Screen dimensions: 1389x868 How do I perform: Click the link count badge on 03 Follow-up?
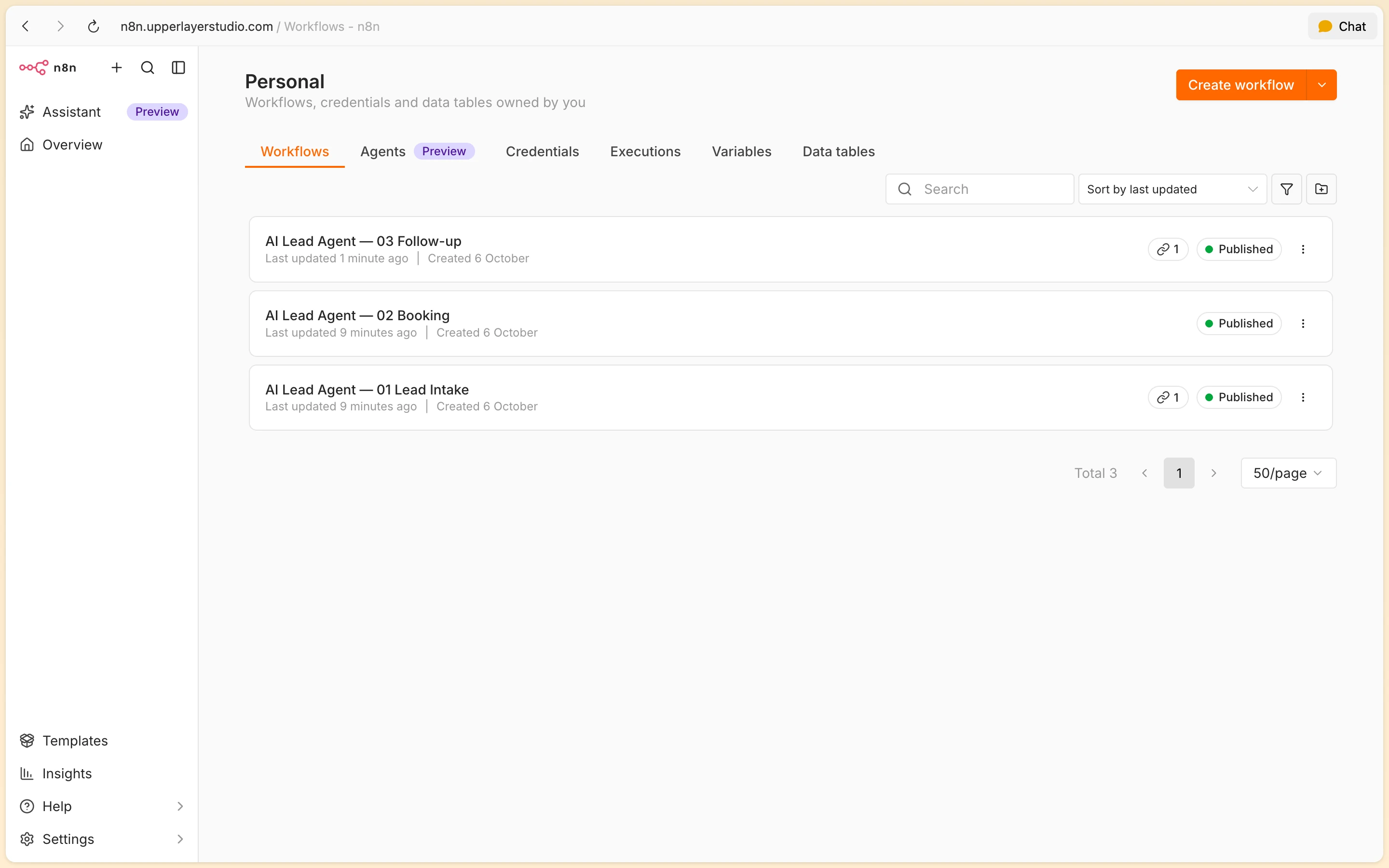[x=1168, y=249]
